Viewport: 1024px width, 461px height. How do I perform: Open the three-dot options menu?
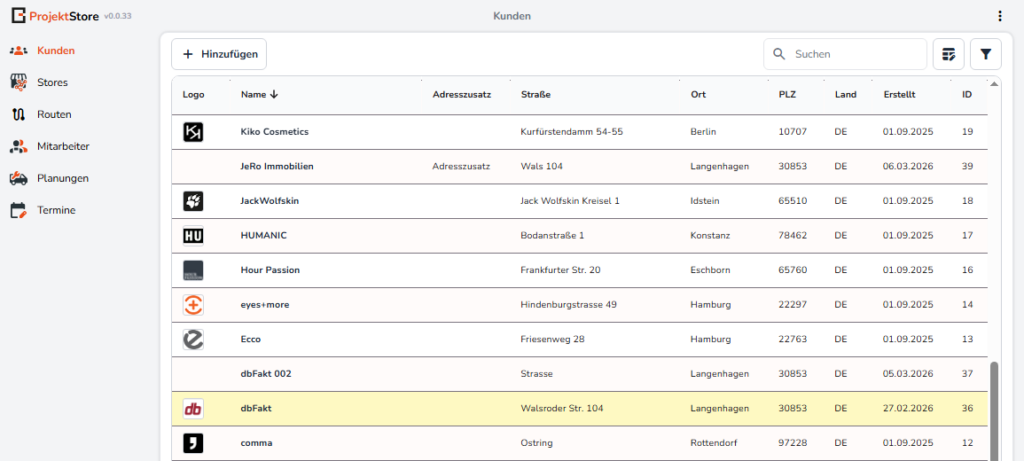click(x=999, y=16)
